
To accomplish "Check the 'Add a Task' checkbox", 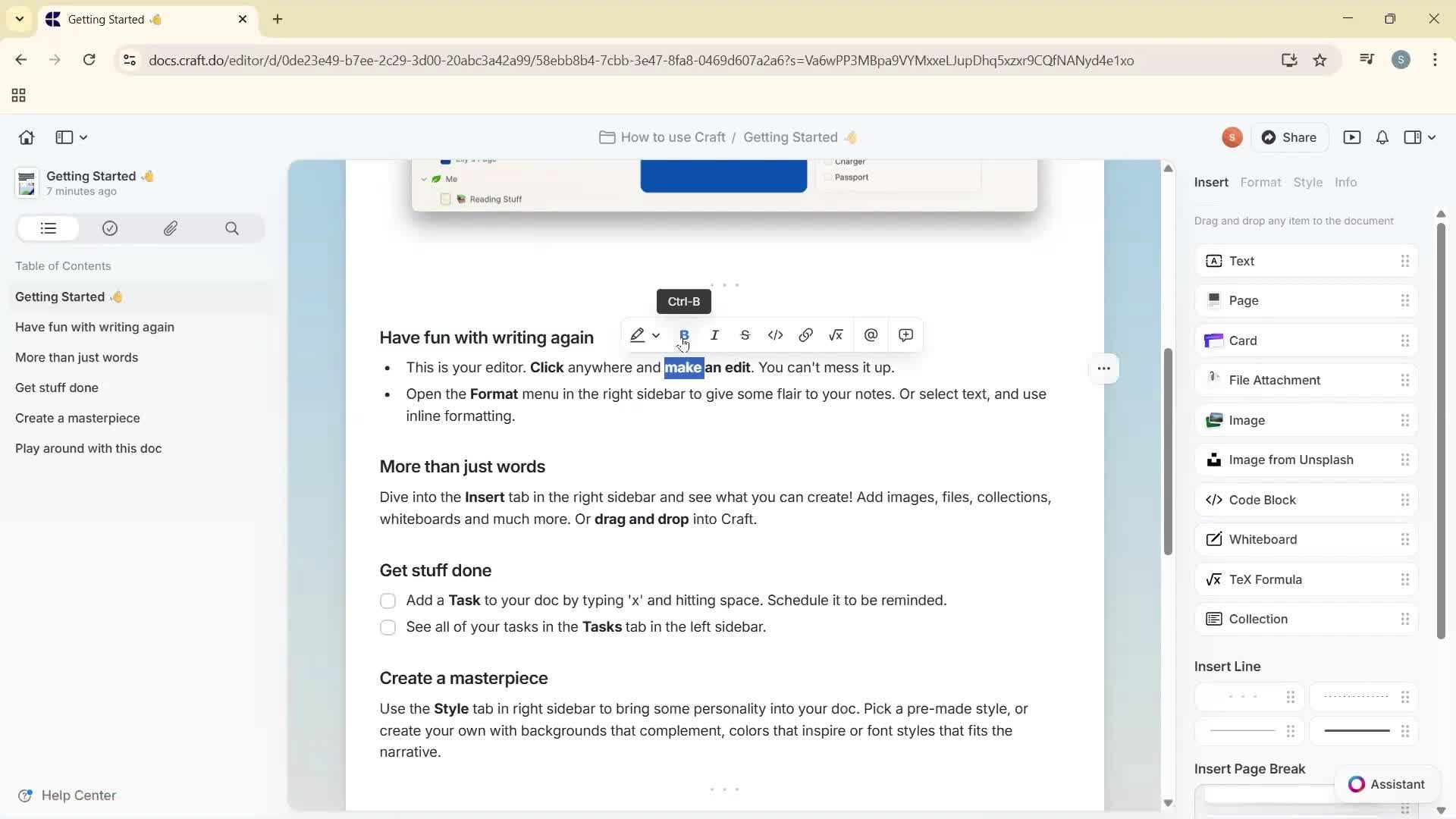I will (x=388, y=600).
